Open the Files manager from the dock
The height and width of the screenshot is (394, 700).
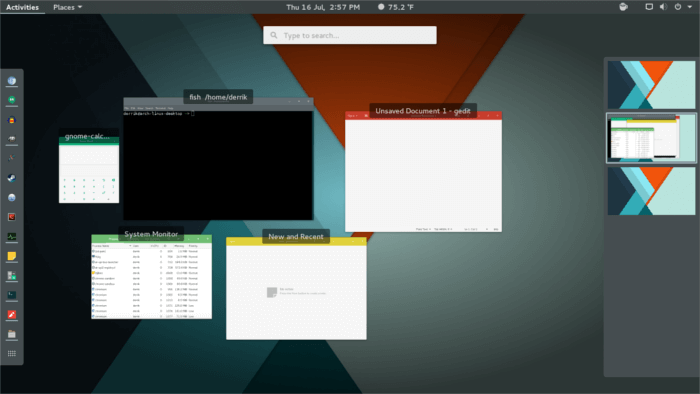pos(12,334)
